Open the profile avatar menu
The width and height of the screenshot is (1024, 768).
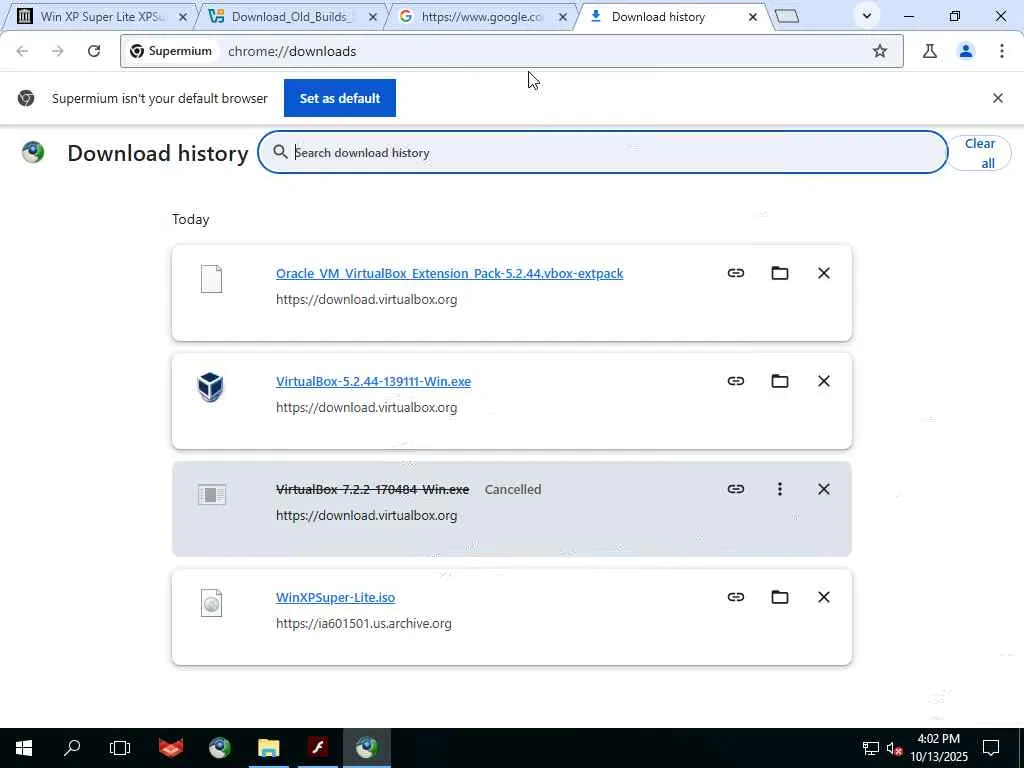point(966,51)
